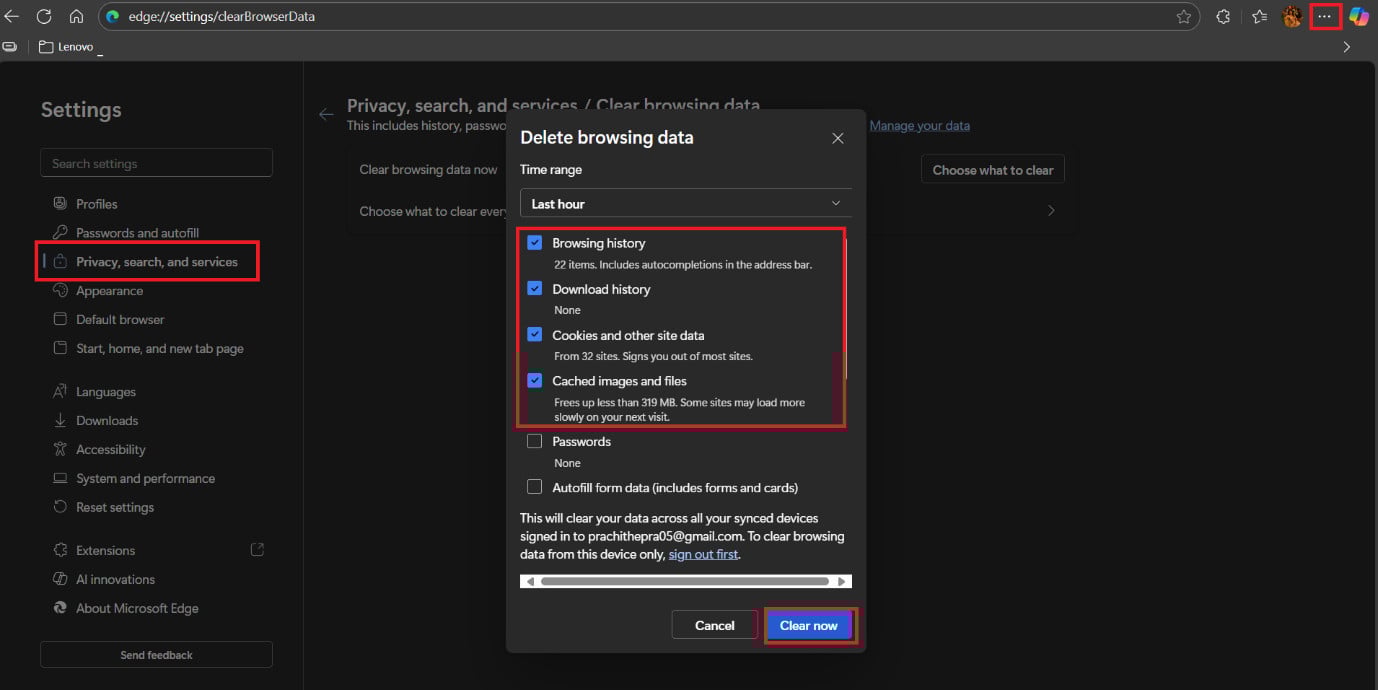The width and height of the screenshot is (1378, 690).
Task: Check the Passwords checkbox
Action: [x=535, y=441]
